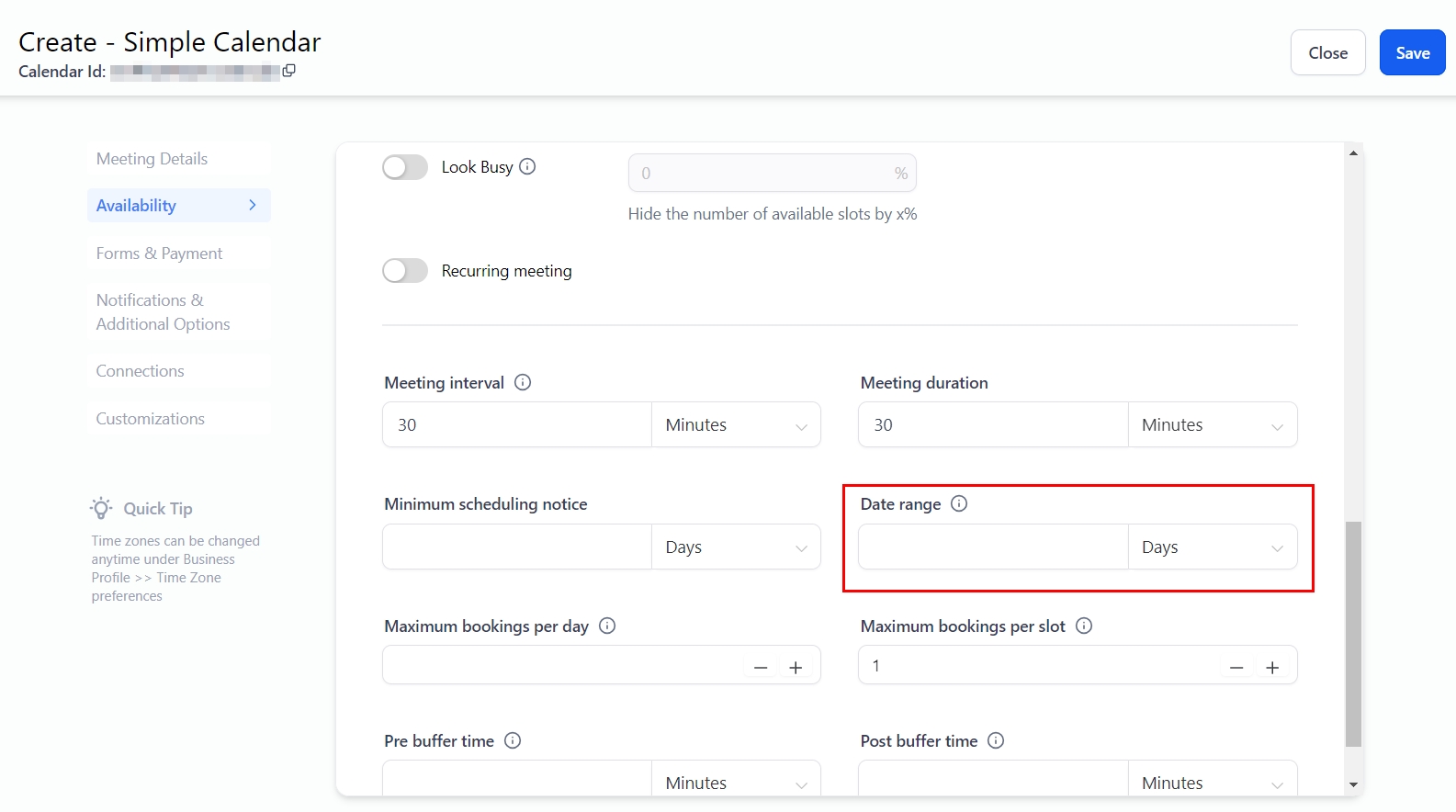The image size is (1456, 812).
Task: Click the Meeting duration value field
Action: [x=993, y=425]
